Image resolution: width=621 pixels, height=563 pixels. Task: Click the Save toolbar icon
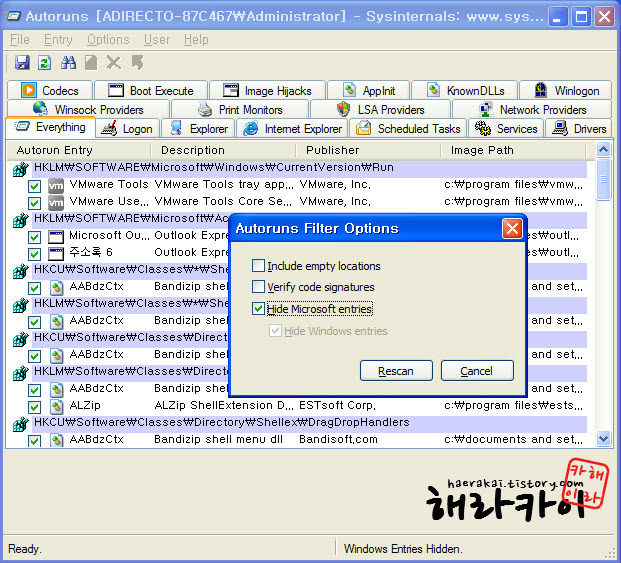coord(22,63)
